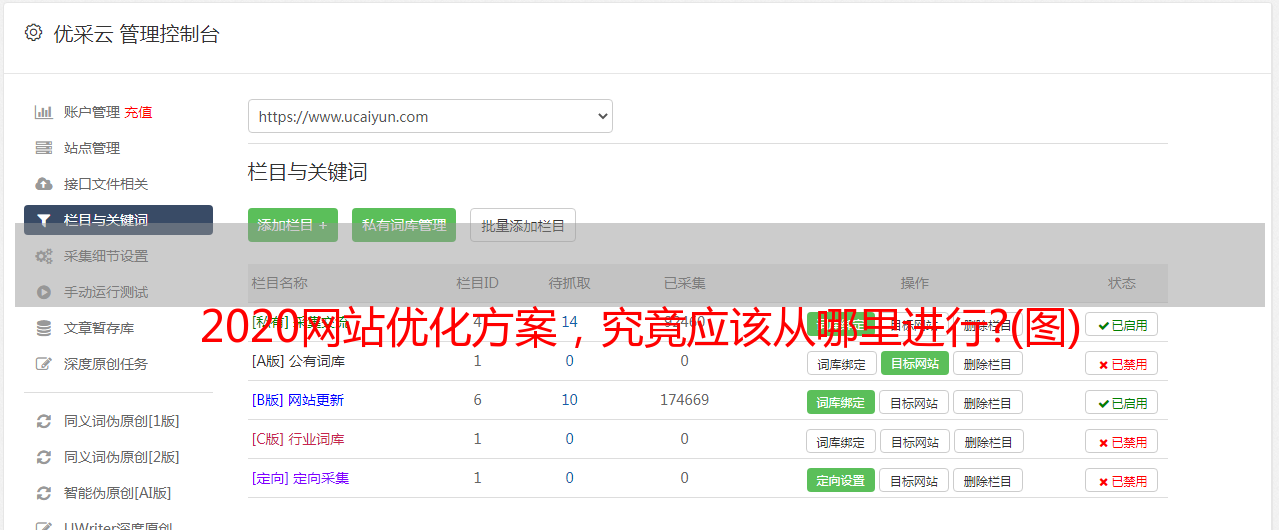Click the 待抓取 value 10 in 网站更新 row
This screenshot has width=1279, height=530.
click(569, 400)
